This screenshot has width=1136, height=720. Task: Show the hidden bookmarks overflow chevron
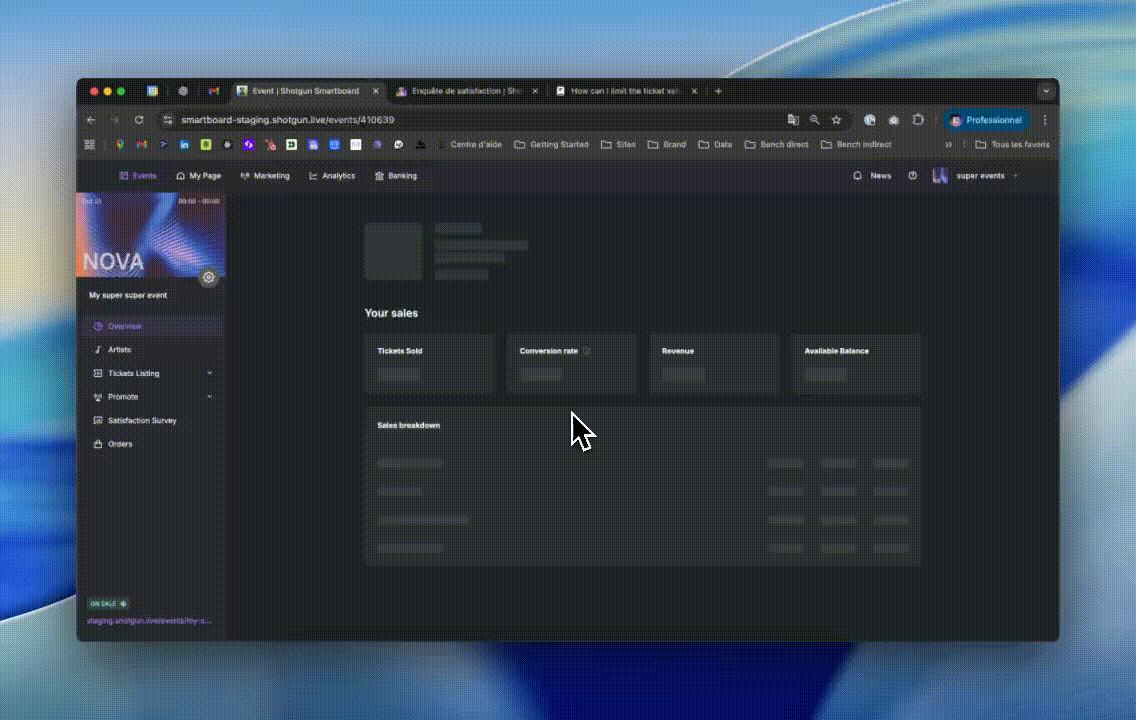pos(948,145)
